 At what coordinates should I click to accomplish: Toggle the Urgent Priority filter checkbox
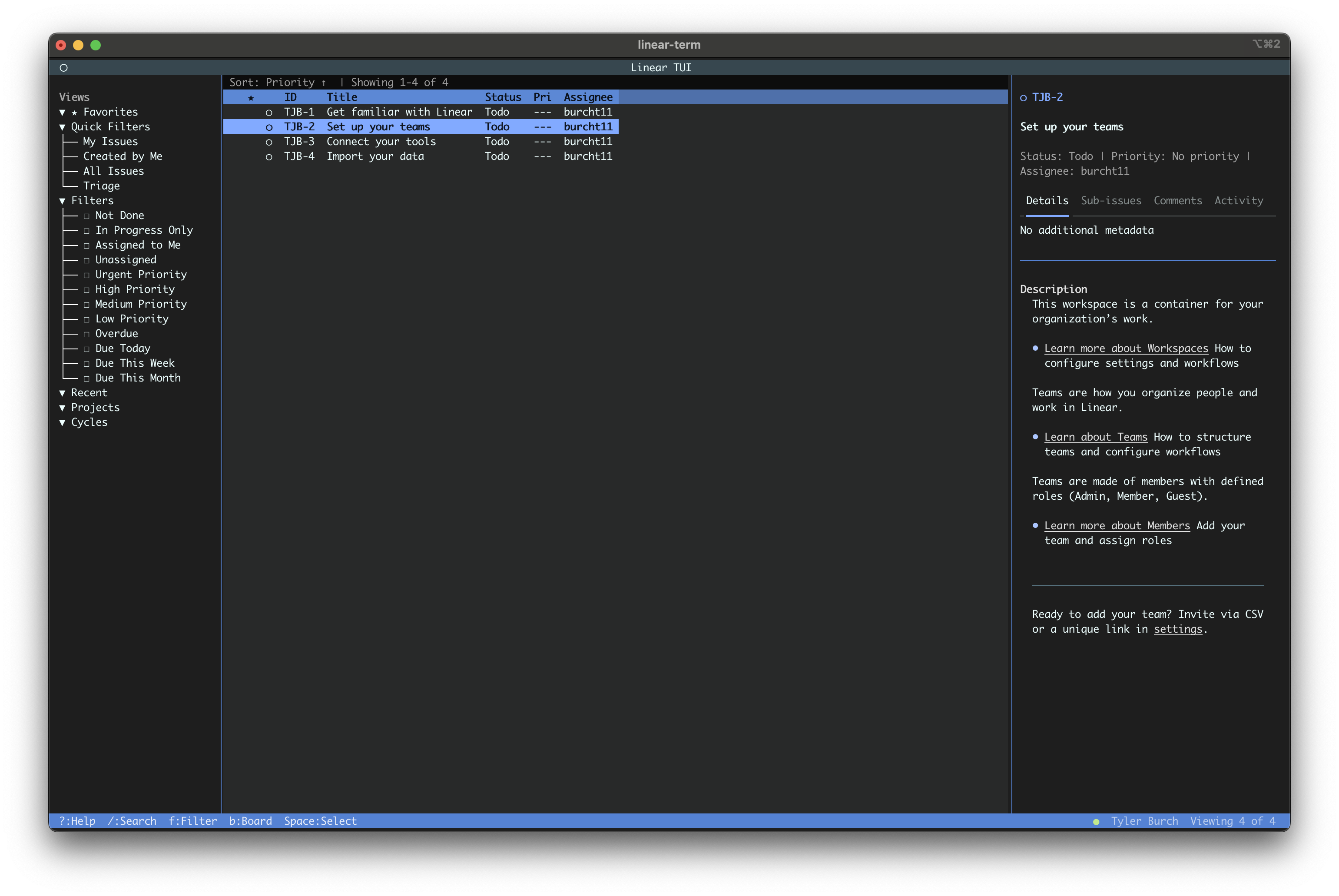tap(87, 275)
